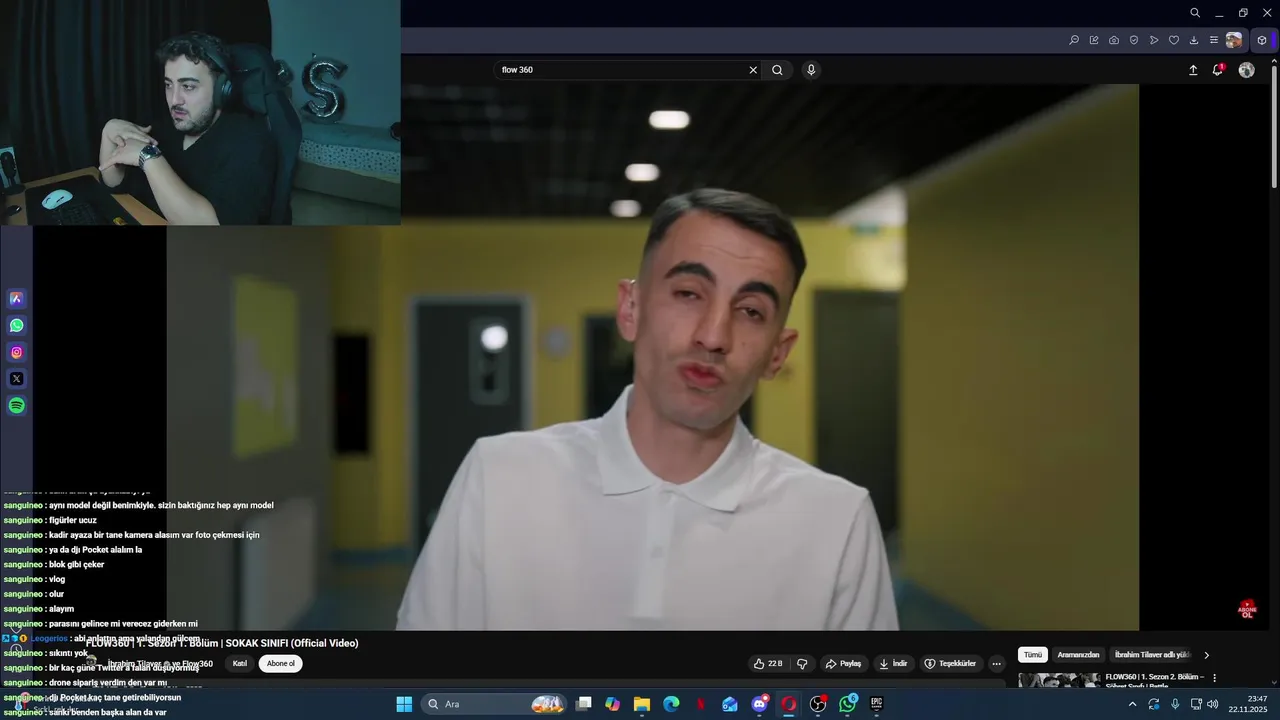Viewport: 1280px width, 720px height.
Task: Click the İndir download button
Action: tap(893, 664)
